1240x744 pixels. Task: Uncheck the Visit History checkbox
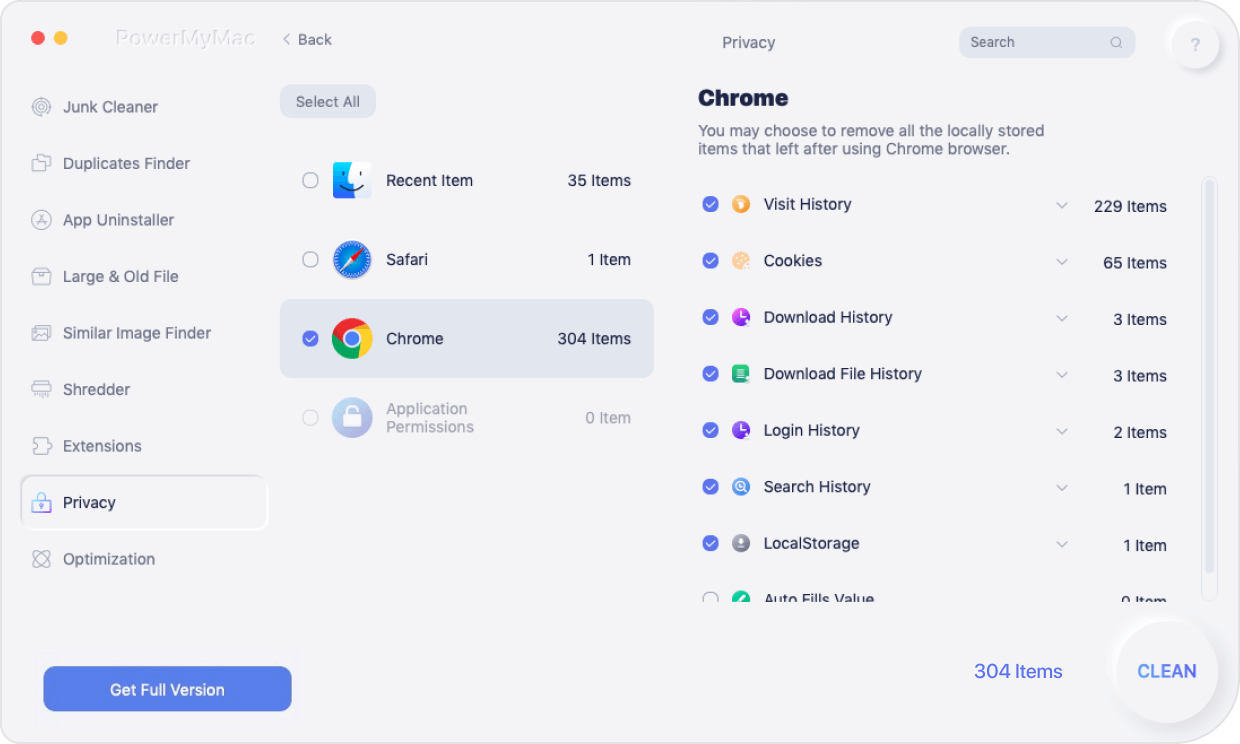710,204
